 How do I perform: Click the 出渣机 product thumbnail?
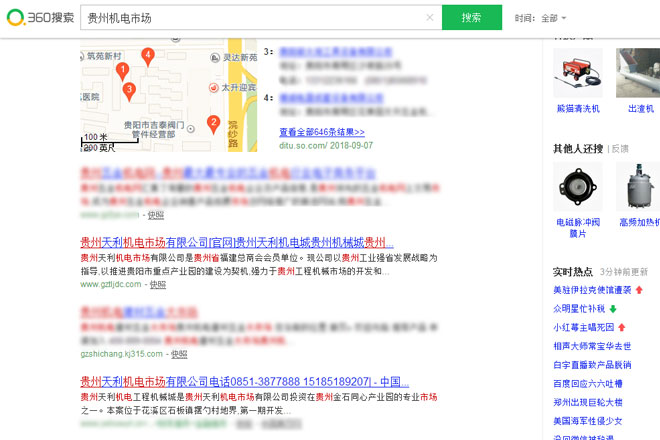(638, 73)
